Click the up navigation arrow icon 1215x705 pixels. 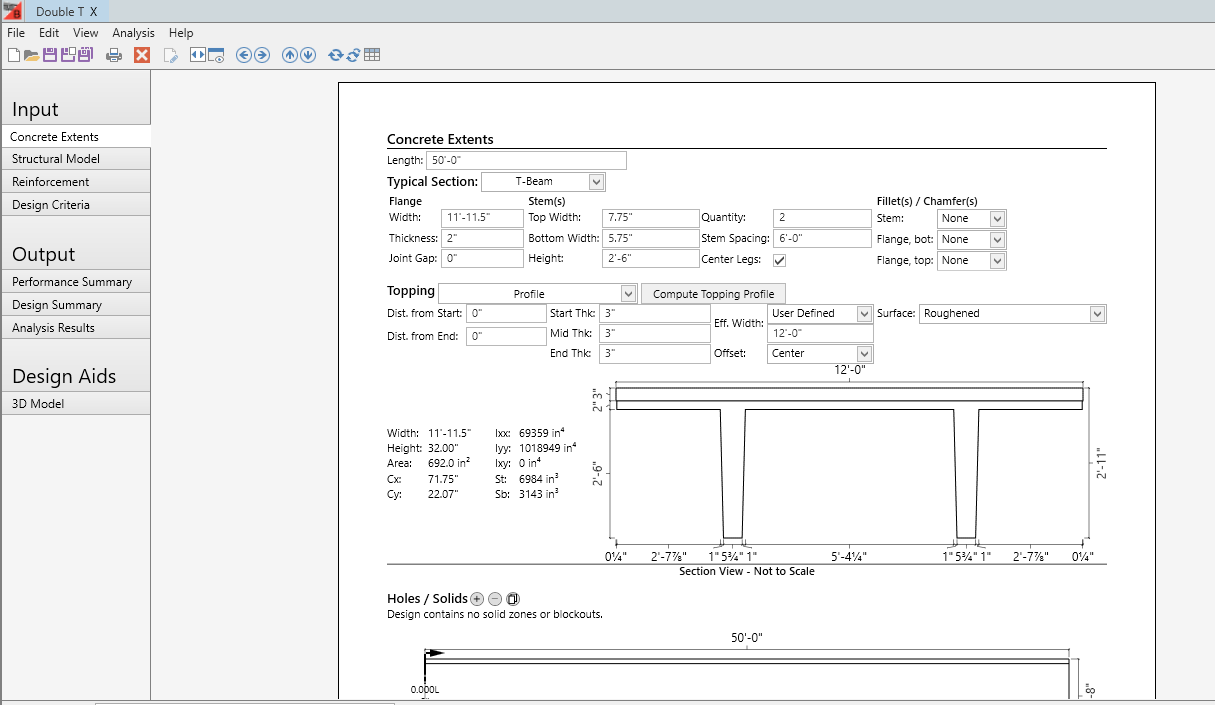pos(290,54)
